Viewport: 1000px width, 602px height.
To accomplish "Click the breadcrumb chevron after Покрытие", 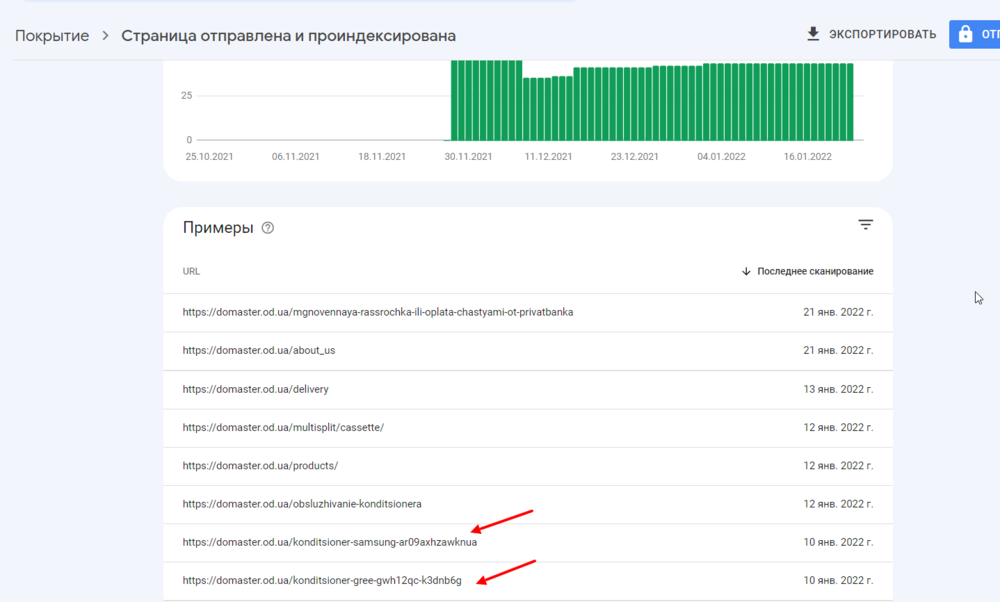I will click(105, 36).
